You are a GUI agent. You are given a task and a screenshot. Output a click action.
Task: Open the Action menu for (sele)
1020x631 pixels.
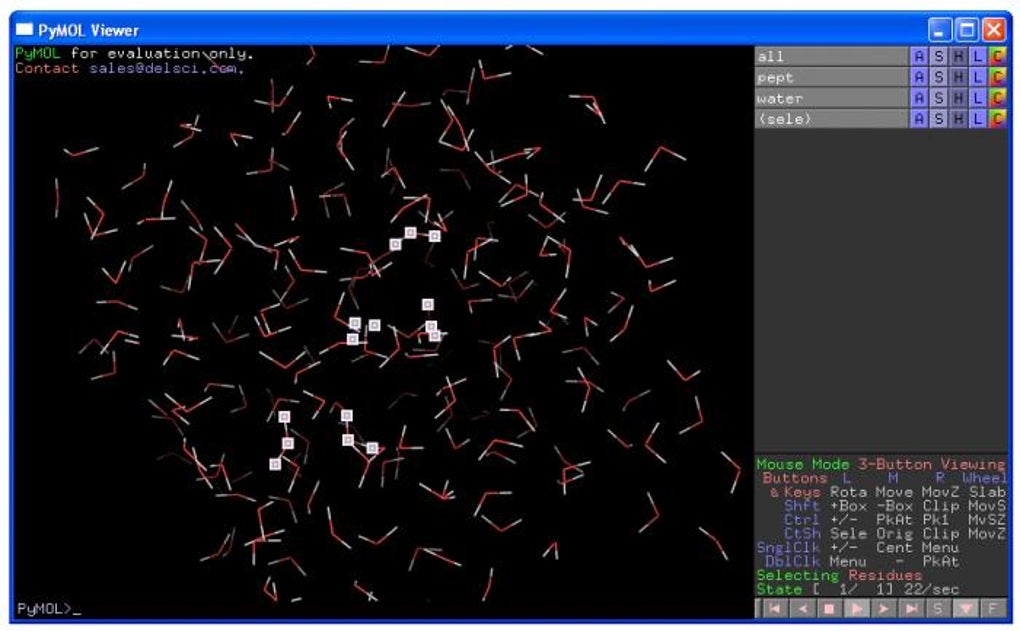click(x=919, y=119)
